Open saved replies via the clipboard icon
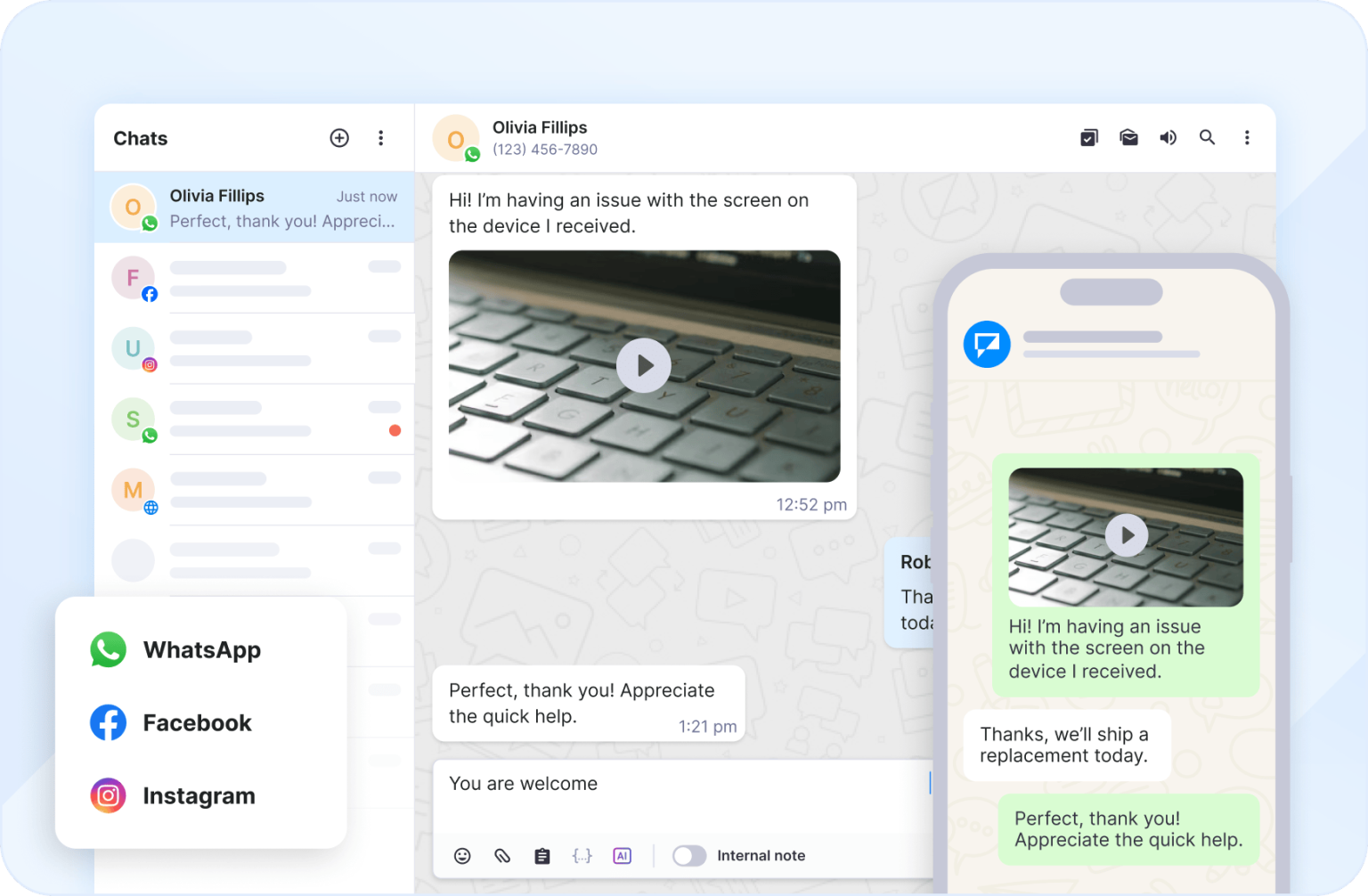1368x896 pixels. (541, 855)
